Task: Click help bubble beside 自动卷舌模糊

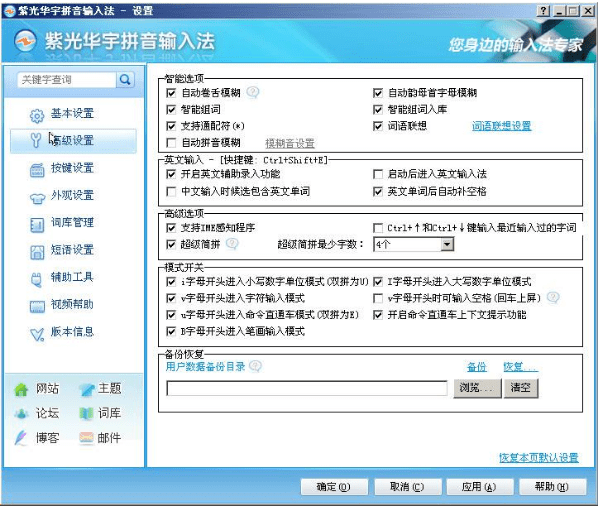Action: pyautogui.click(x=253, y=92)
